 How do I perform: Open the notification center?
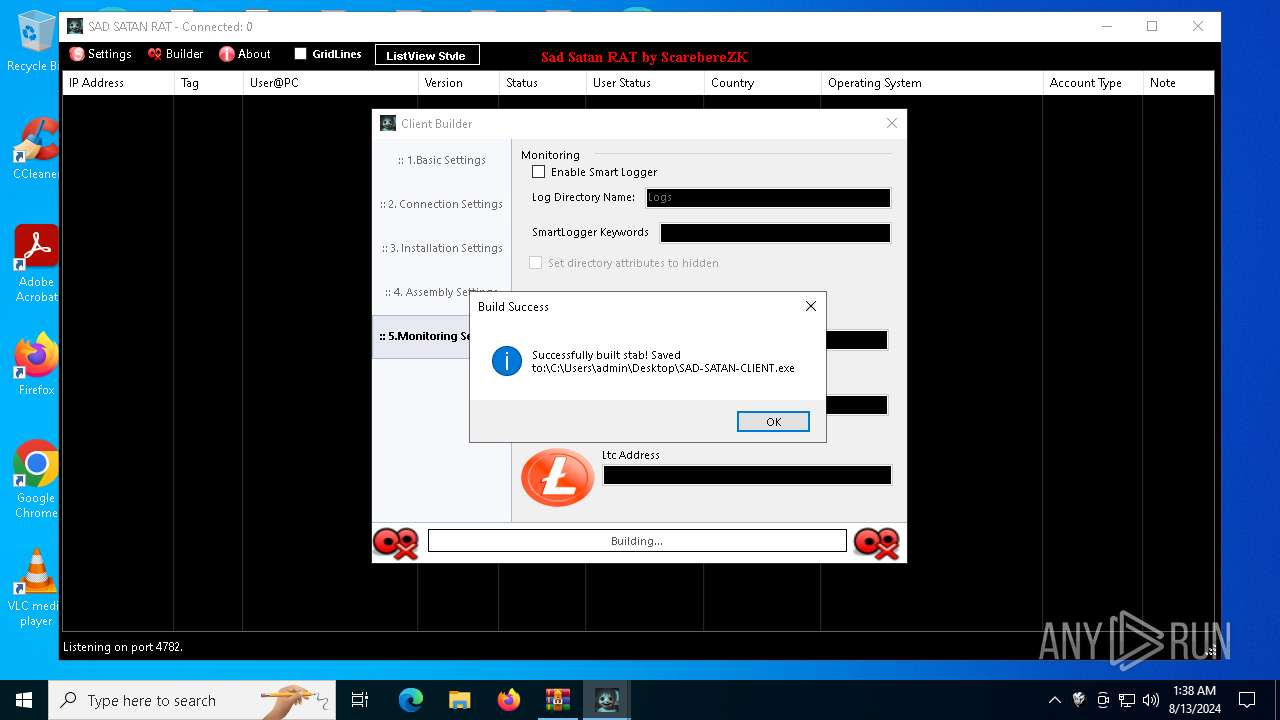(1247, 700)
